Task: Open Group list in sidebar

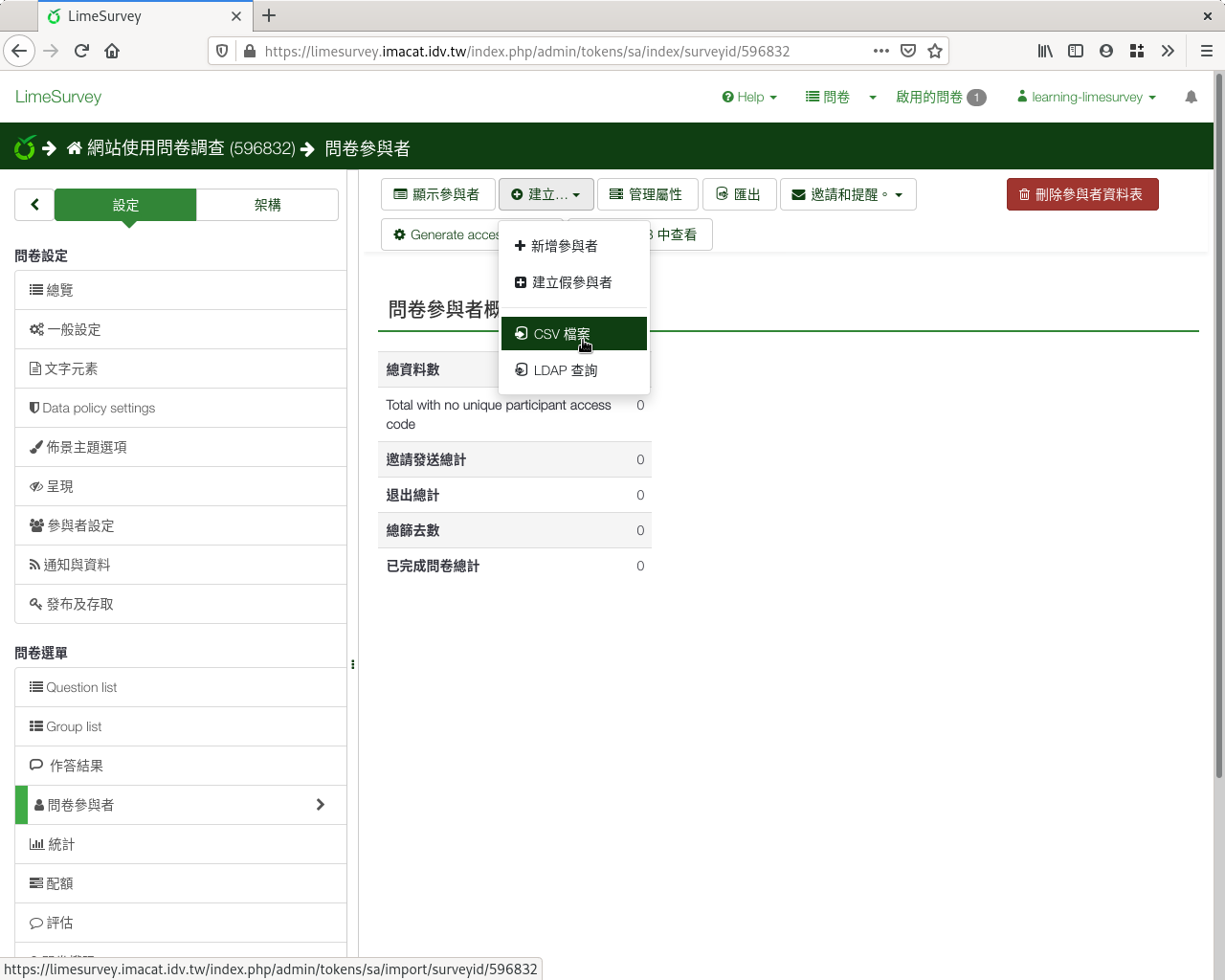Action: (x=181, y=726)
